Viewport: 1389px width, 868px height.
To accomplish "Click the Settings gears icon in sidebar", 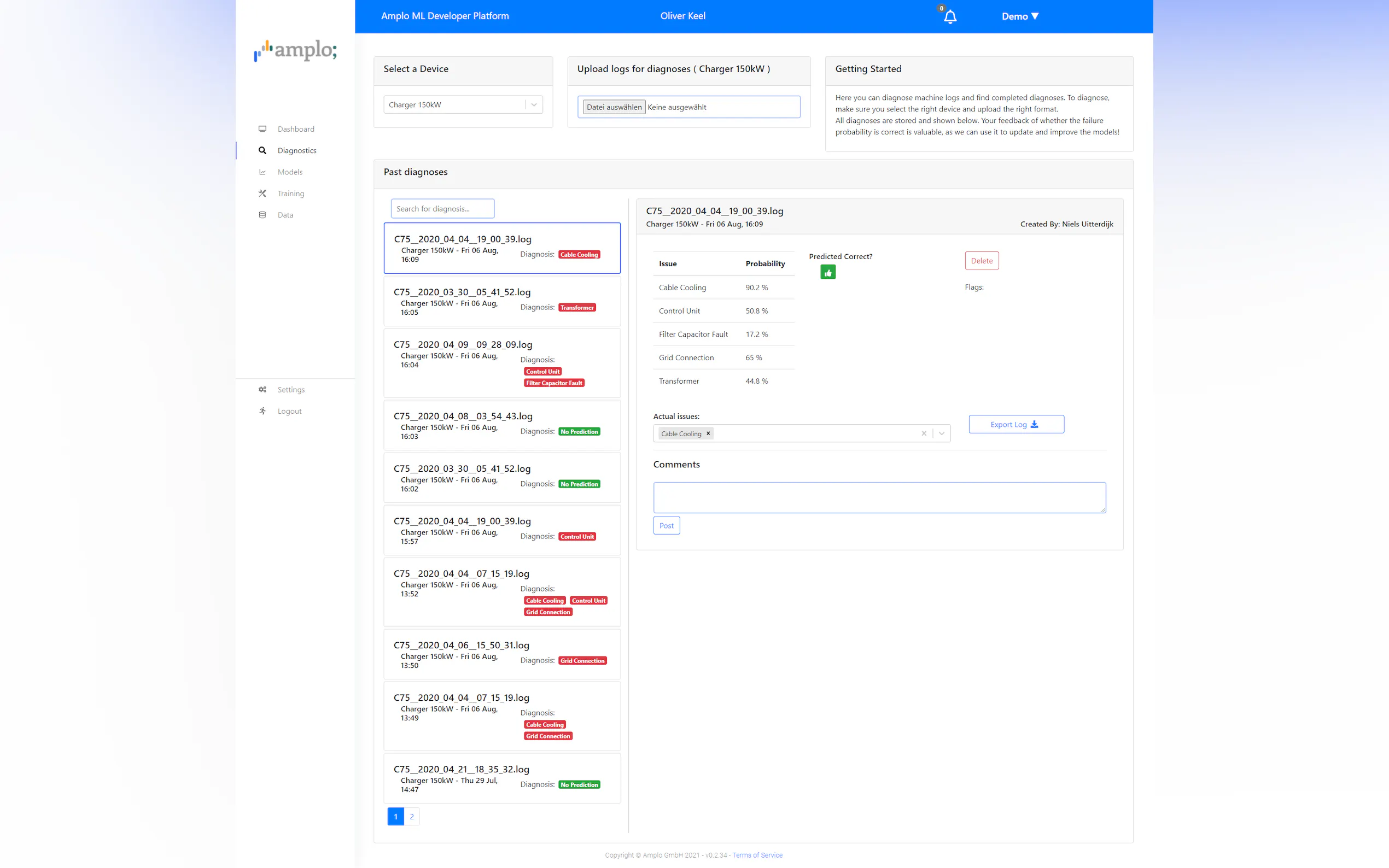I will (262, 389).
